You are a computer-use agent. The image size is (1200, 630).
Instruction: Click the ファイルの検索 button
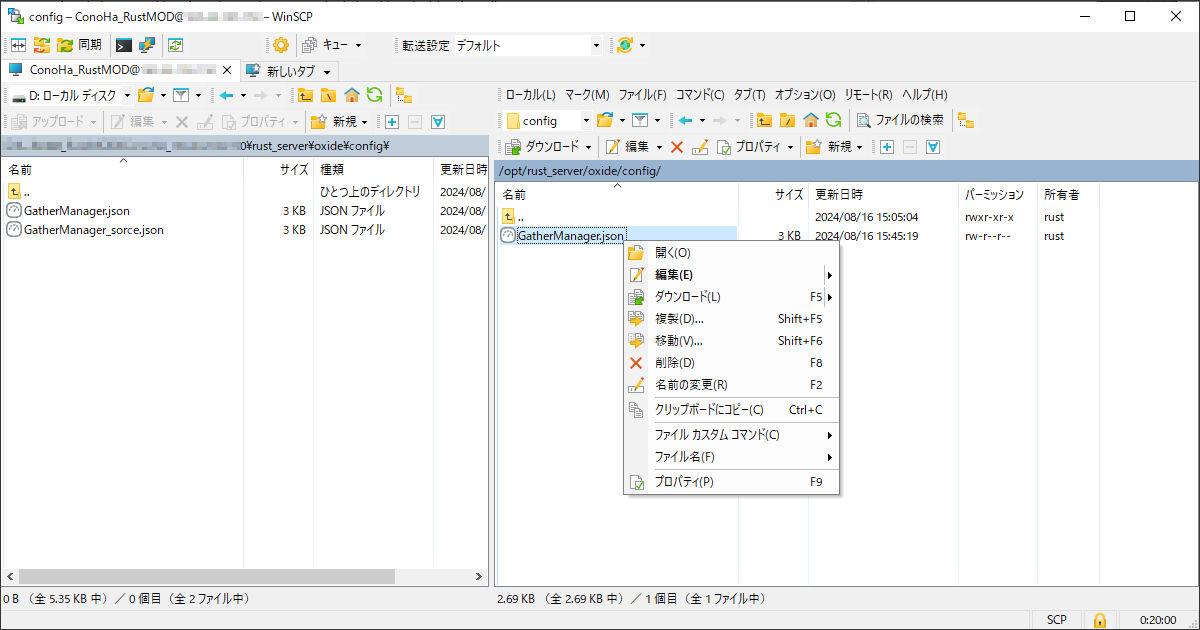point(900,121)
